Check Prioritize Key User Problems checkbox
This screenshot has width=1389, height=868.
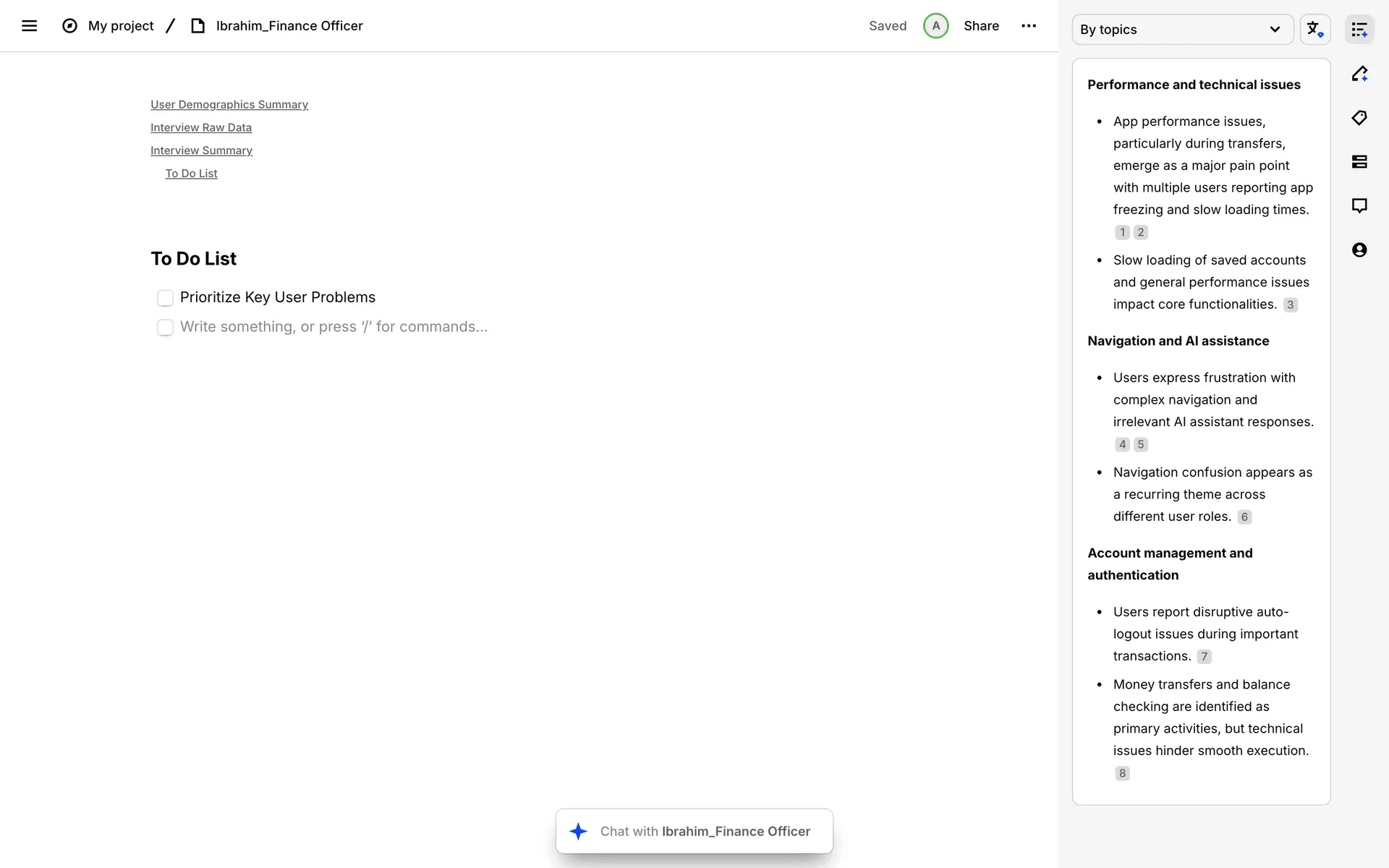(165, 298)
